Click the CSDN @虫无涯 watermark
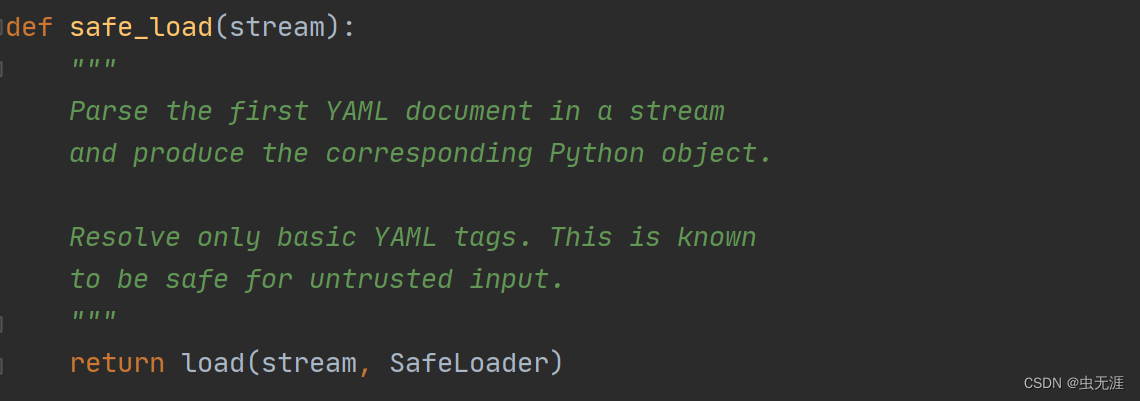Image resolution: width=1140 pixels, height=401 pixels. (1074, 383)
